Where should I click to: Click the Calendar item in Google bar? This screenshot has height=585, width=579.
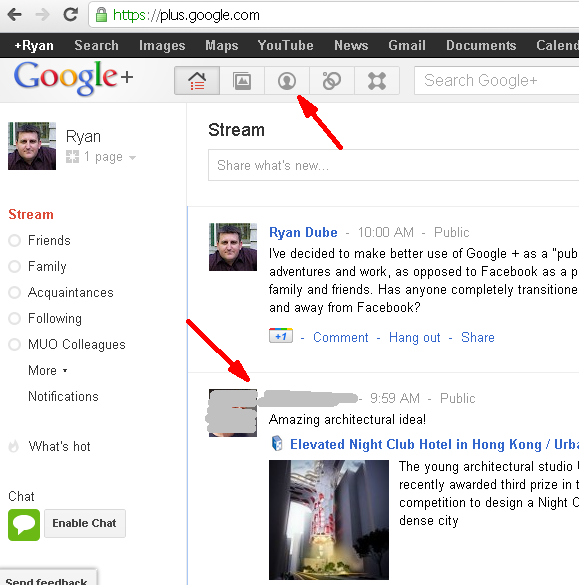[x=557, y=46]
